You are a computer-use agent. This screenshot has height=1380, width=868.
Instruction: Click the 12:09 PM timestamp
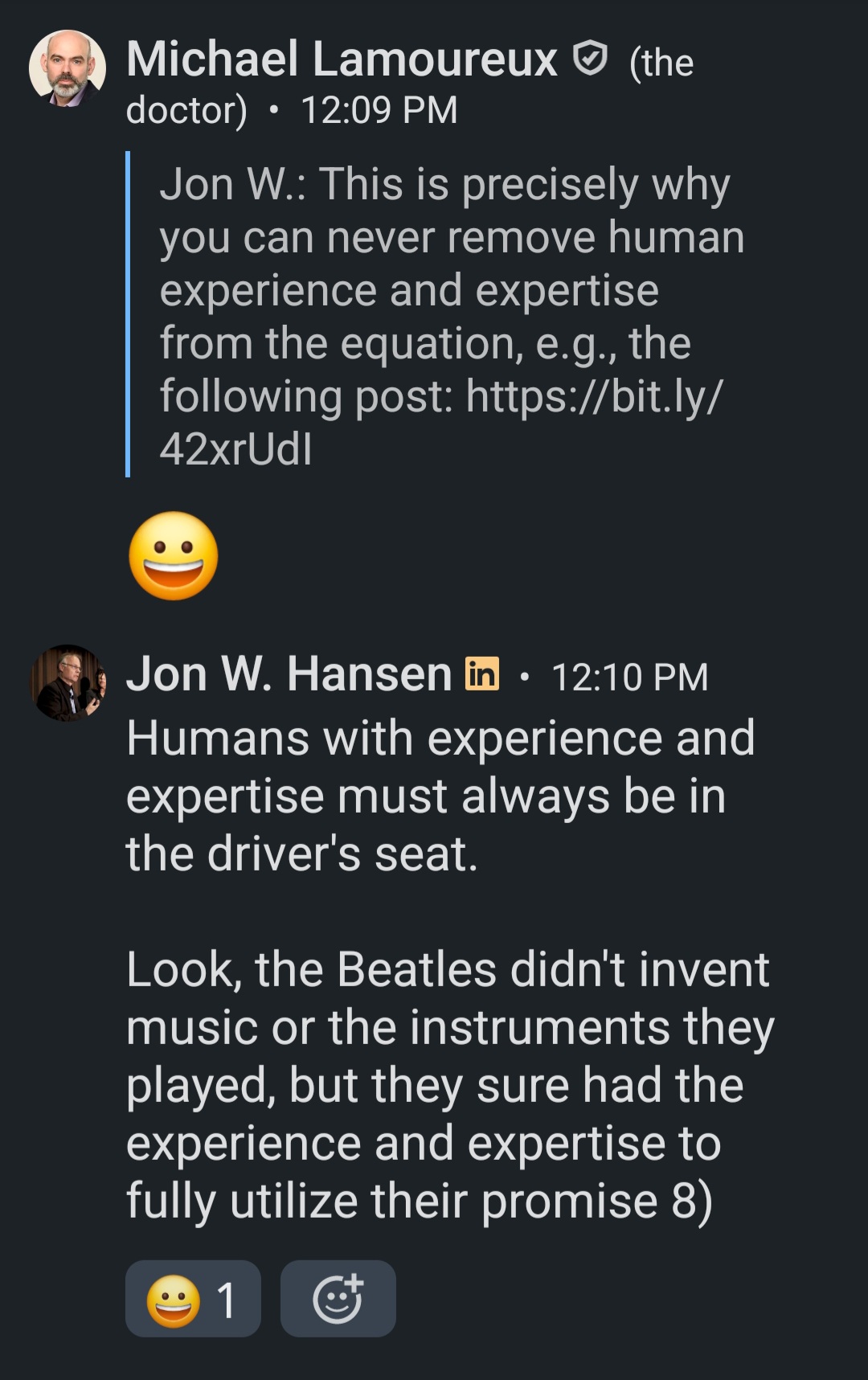(379, 110)
